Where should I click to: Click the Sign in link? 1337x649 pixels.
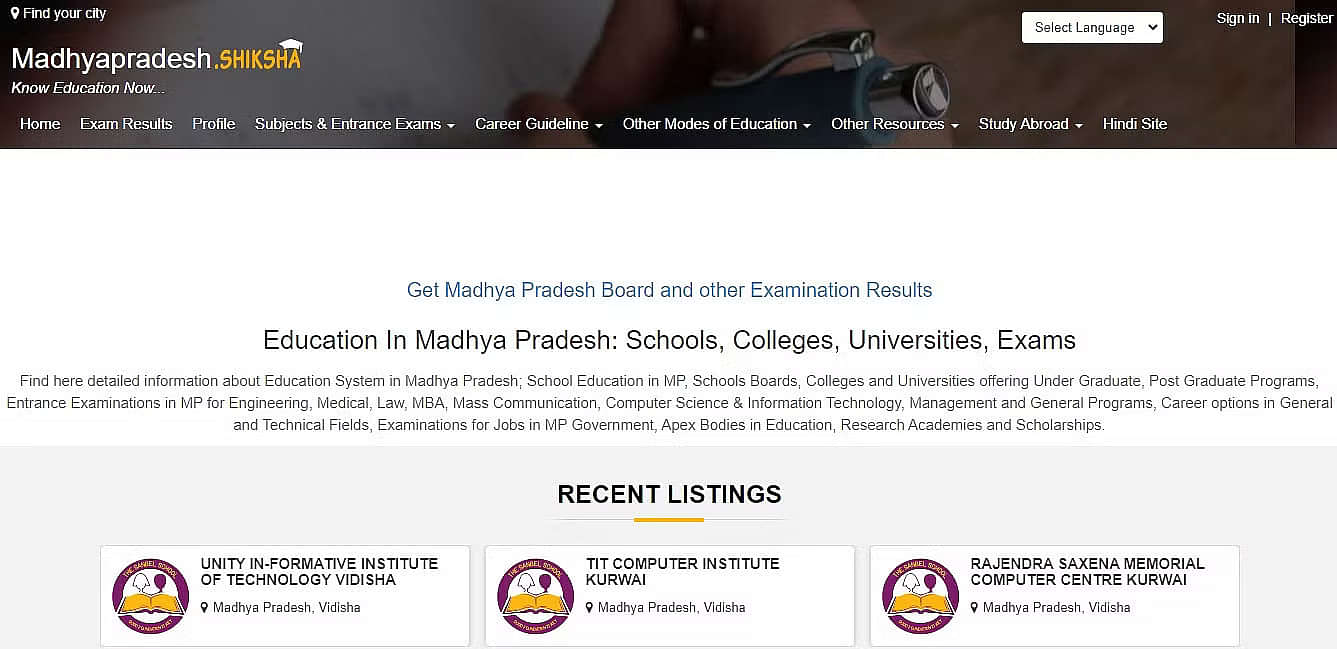(1238, 18)
